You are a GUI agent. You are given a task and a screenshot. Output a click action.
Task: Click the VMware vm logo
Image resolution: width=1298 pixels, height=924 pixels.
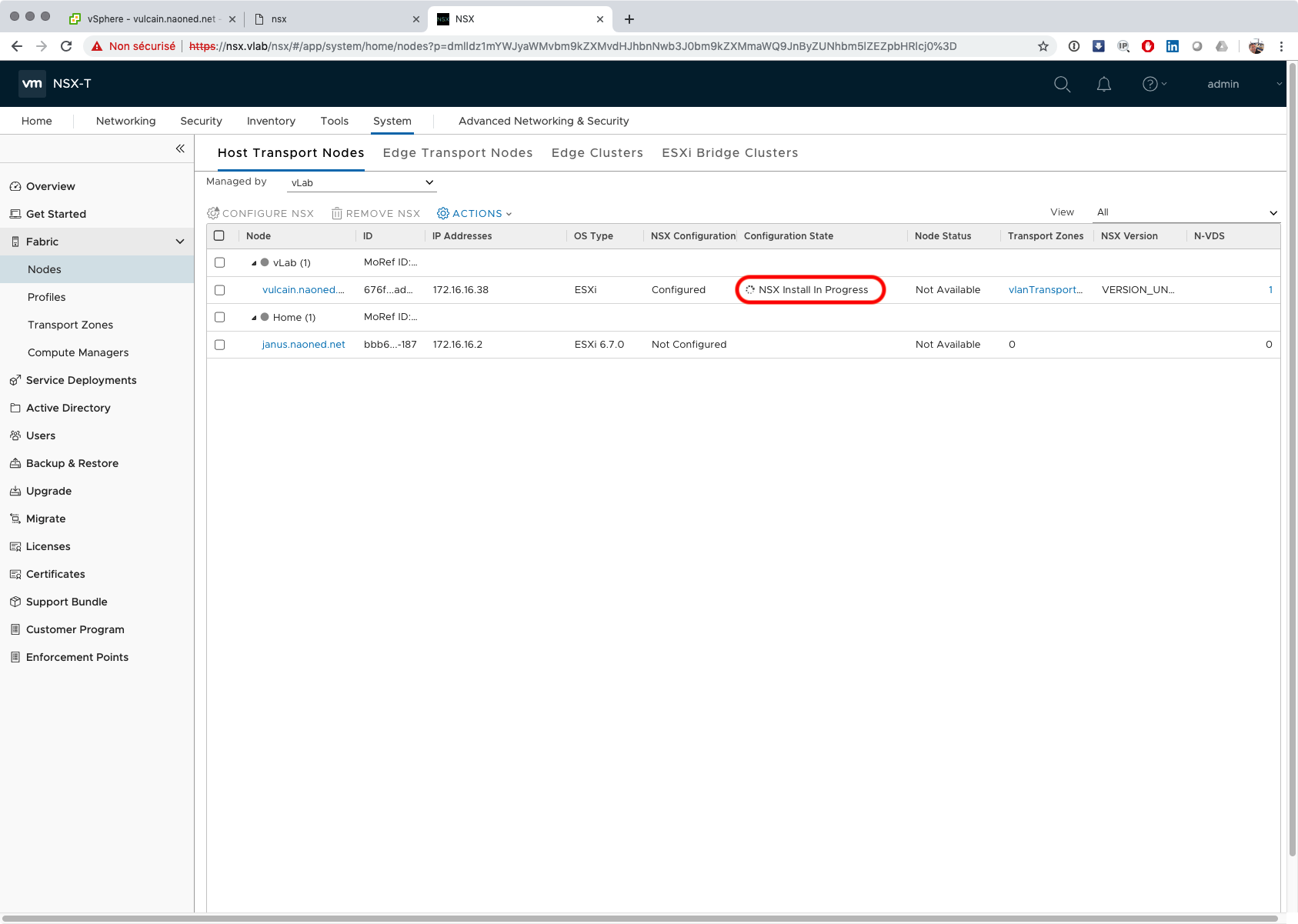pos(32,84)
